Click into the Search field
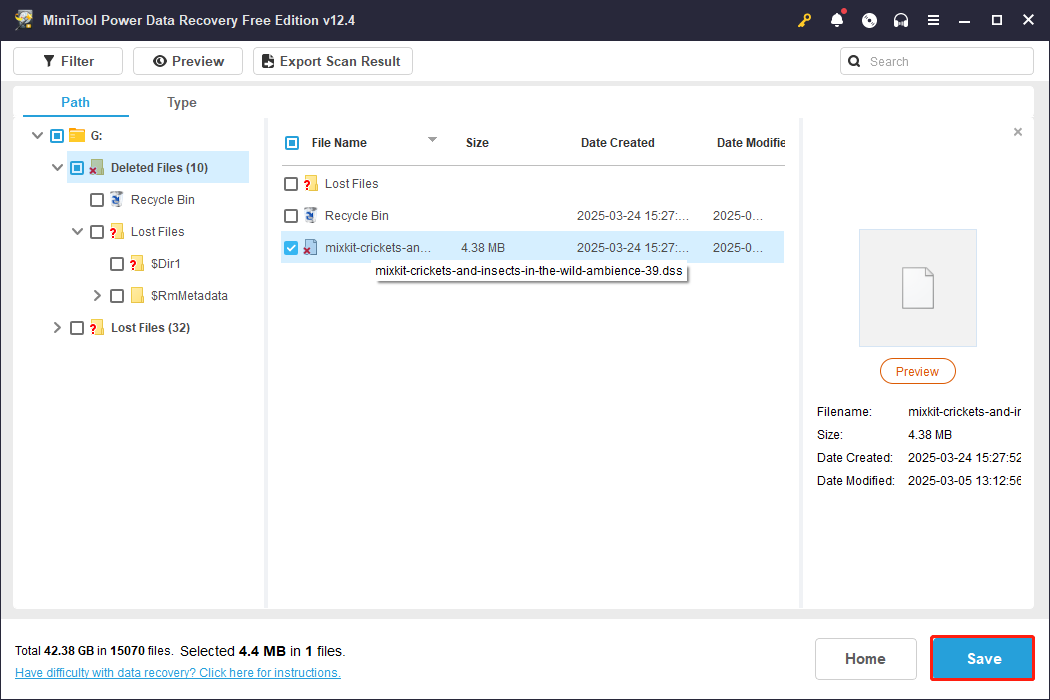Screen dimensions: 1050x700 pyautogui.click(x=937, y=61)
